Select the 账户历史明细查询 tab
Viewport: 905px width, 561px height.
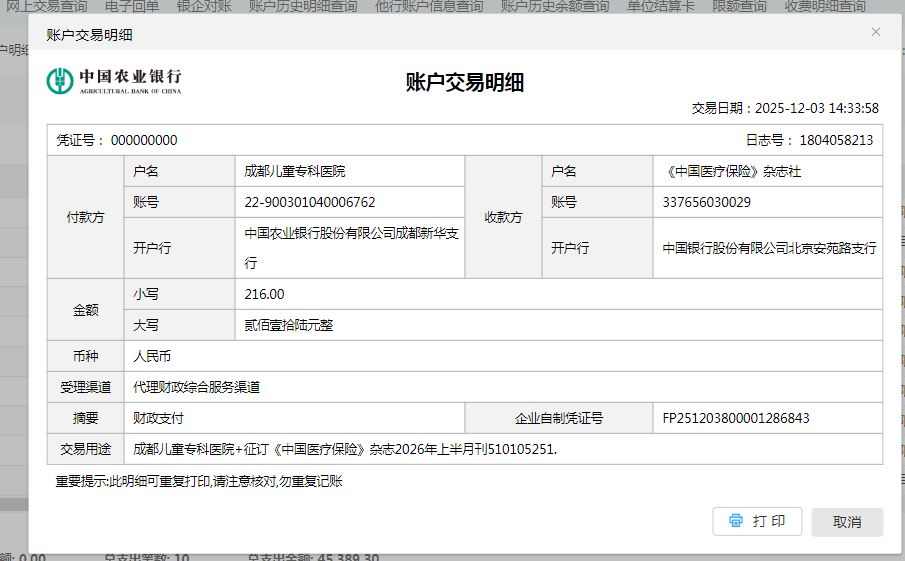point(302,7)
